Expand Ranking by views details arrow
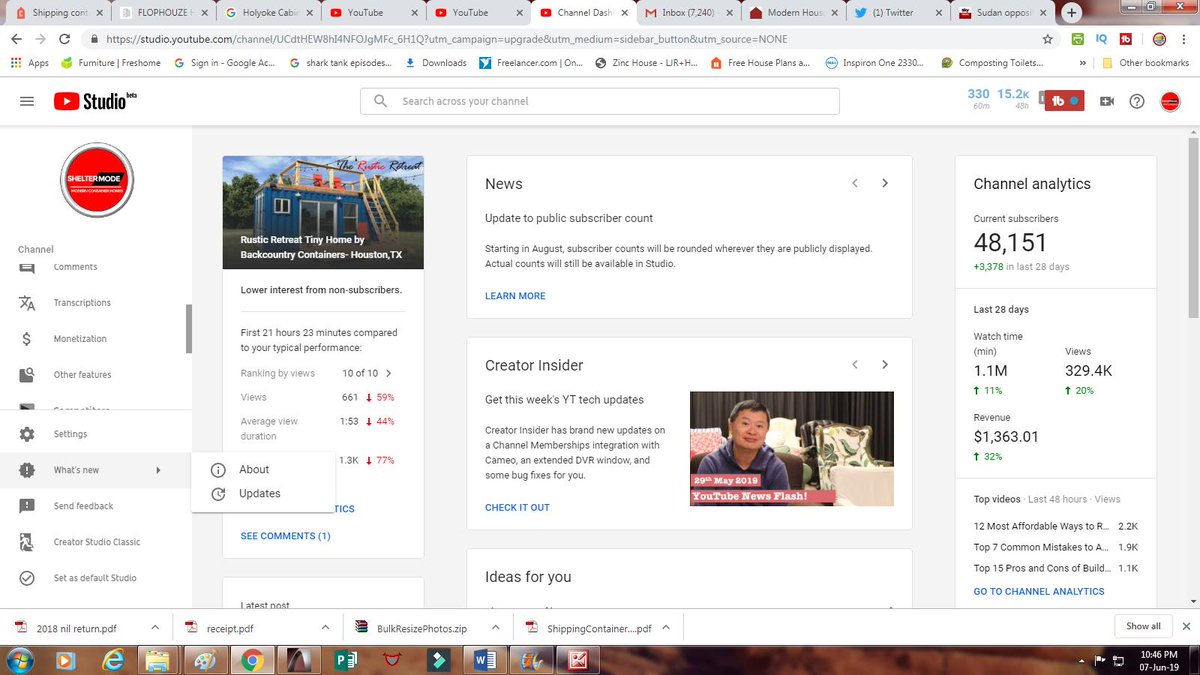The image size is (1200, 675). 388,373
